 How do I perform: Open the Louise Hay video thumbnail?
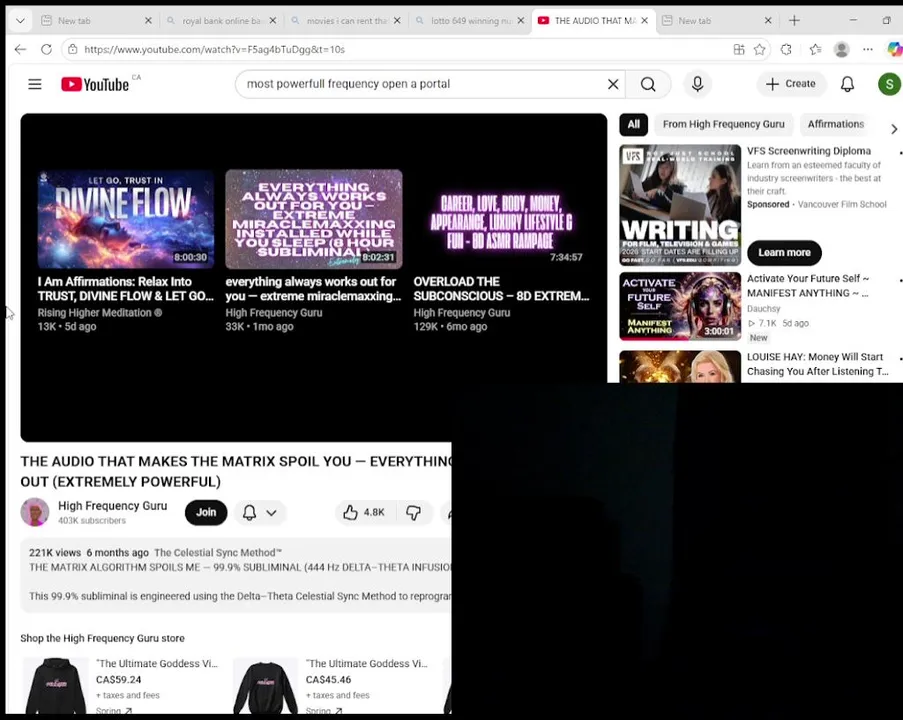(x=680, y=366)
